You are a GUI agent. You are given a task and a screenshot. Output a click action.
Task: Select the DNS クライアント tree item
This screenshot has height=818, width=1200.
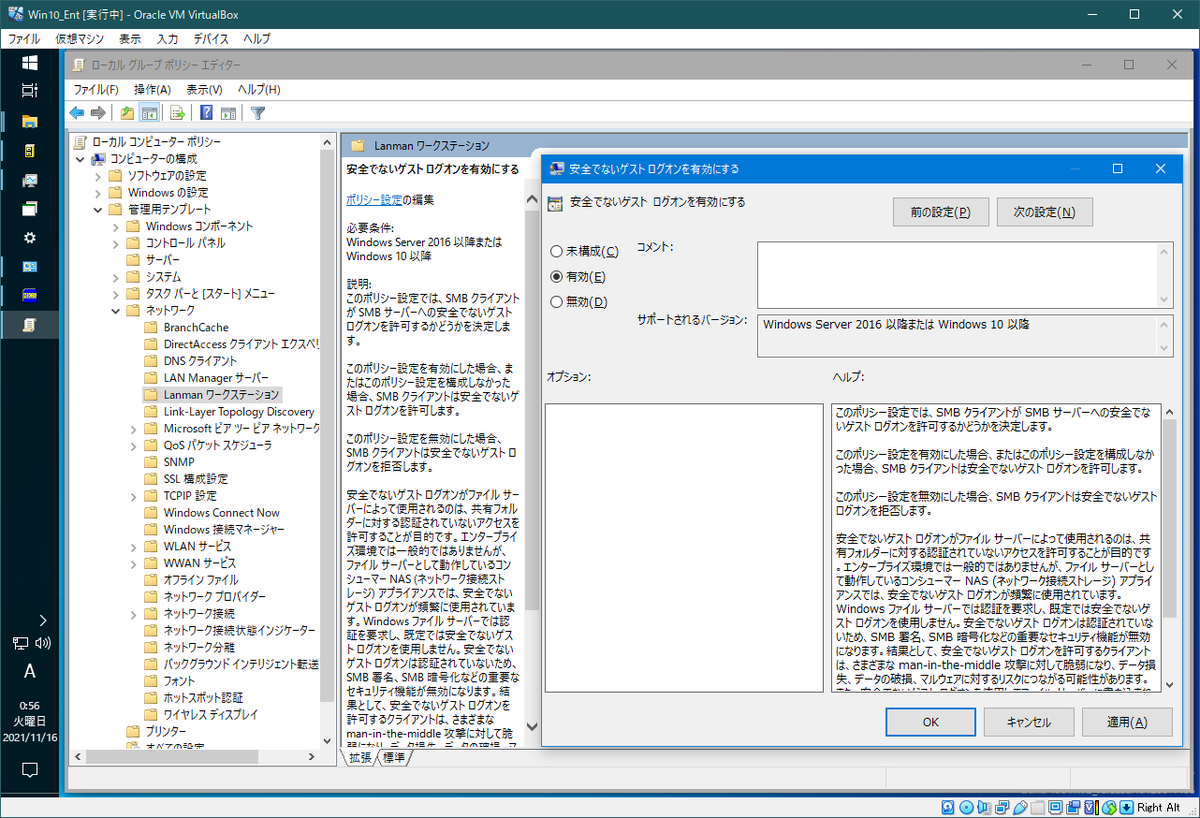click(200, 361)
